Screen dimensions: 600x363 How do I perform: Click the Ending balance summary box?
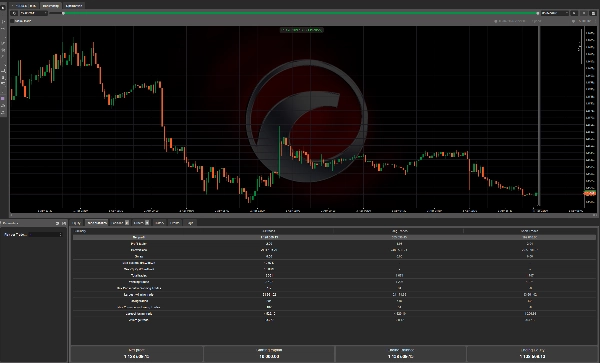pos(400,353)
